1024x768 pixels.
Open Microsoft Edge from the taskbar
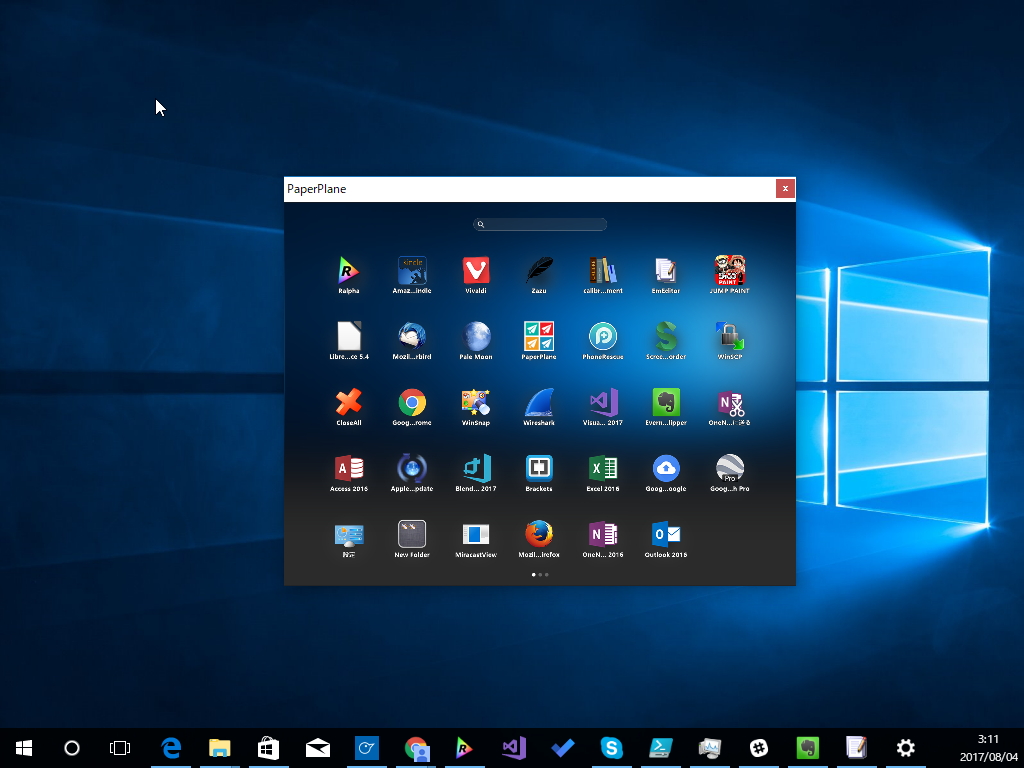click(171, 748)
